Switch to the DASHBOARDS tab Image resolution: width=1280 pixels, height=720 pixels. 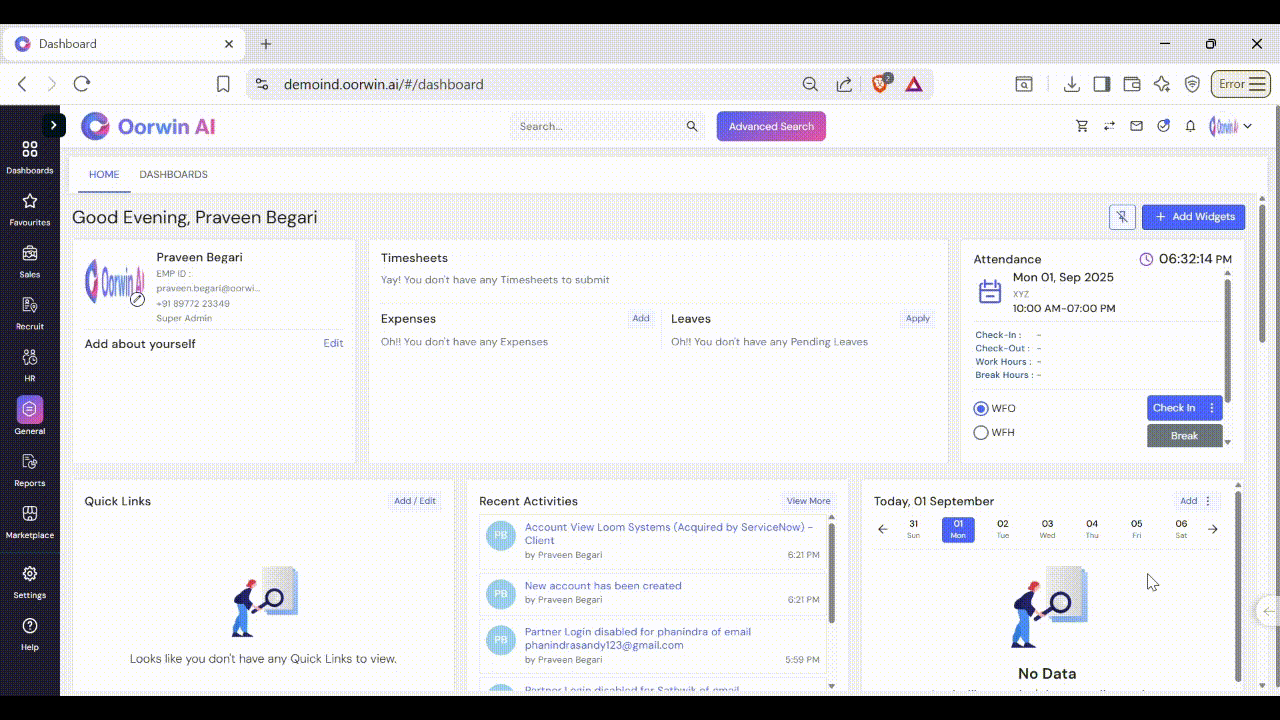[174, 174]
